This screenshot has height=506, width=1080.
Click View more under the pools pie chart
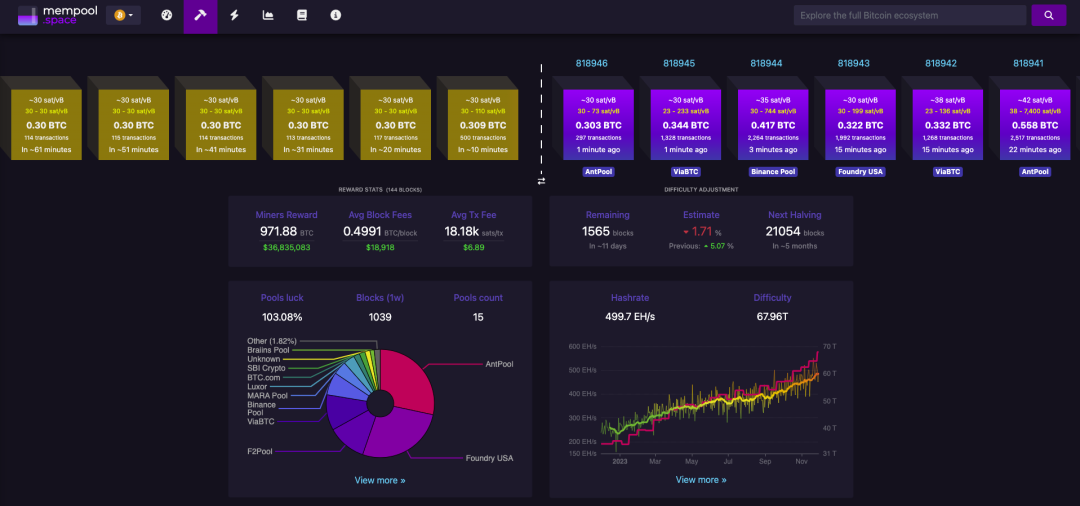380,480
